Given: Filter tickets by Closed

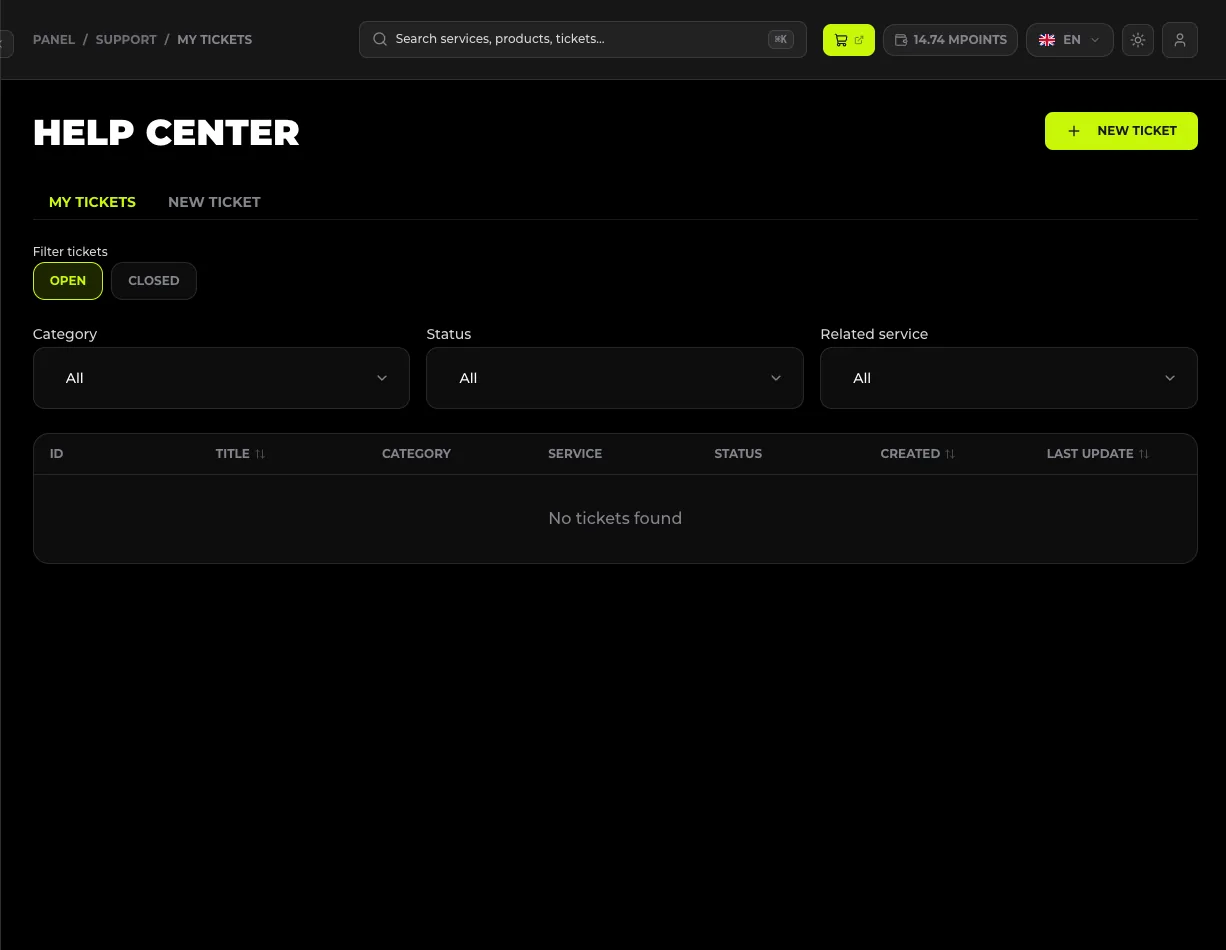Looking at the screenshot, I should [x=154, y=281].
